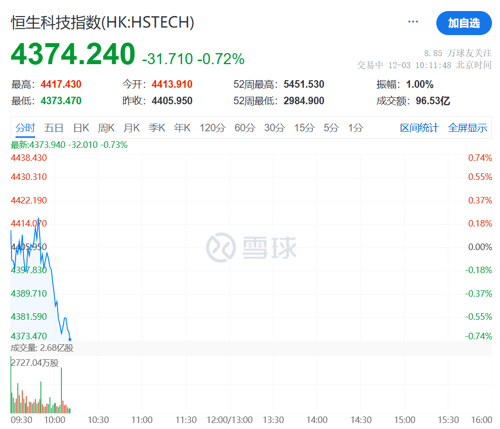
Task: Select the 年K tab
Action: pyautogui.click(x=182, y=128)
